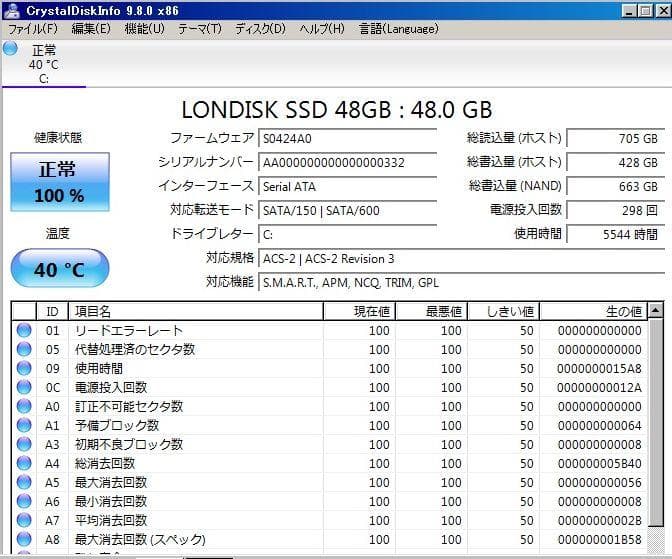This screenshot has width=672, height=559.
Task: Click the disk title LONDISK SSD 48GB : 48.0 GB
Action: tap(337, 110)
